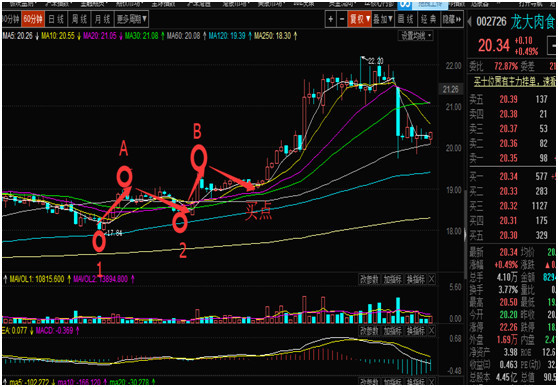Click the price axis tag 21.26
Viewport: 558px width, 387px height.
451,89
